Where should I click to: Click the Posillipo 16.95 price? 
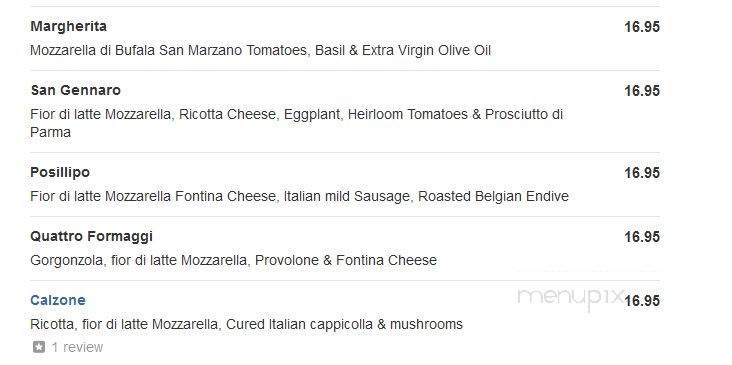(x=642, y=173)
